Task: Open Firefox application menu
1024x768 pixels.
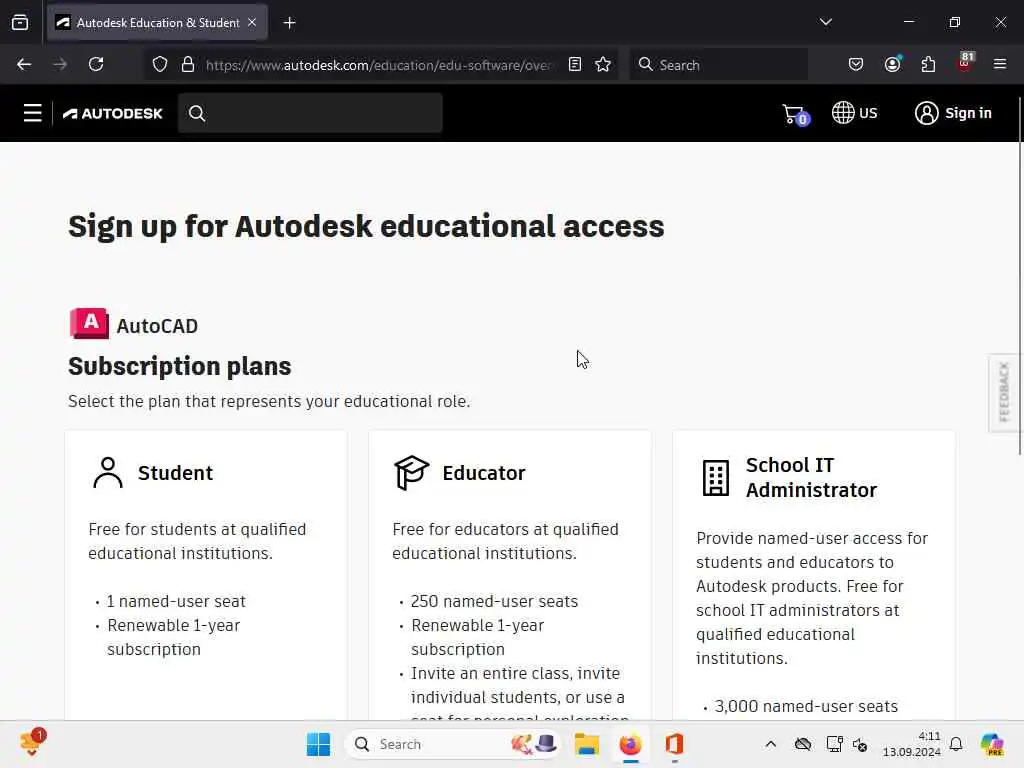Action: [x=999, y=64]
